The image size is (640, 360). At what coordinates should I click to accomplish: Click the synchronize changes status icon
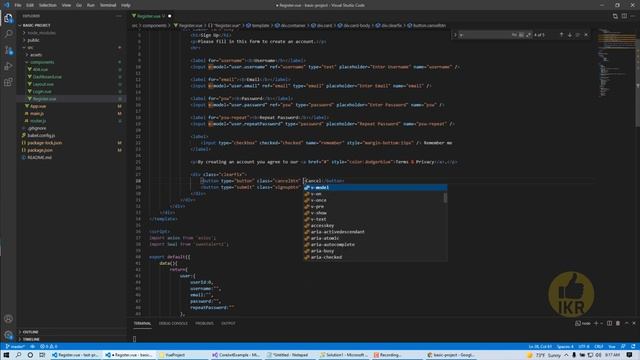pos(33,347)
